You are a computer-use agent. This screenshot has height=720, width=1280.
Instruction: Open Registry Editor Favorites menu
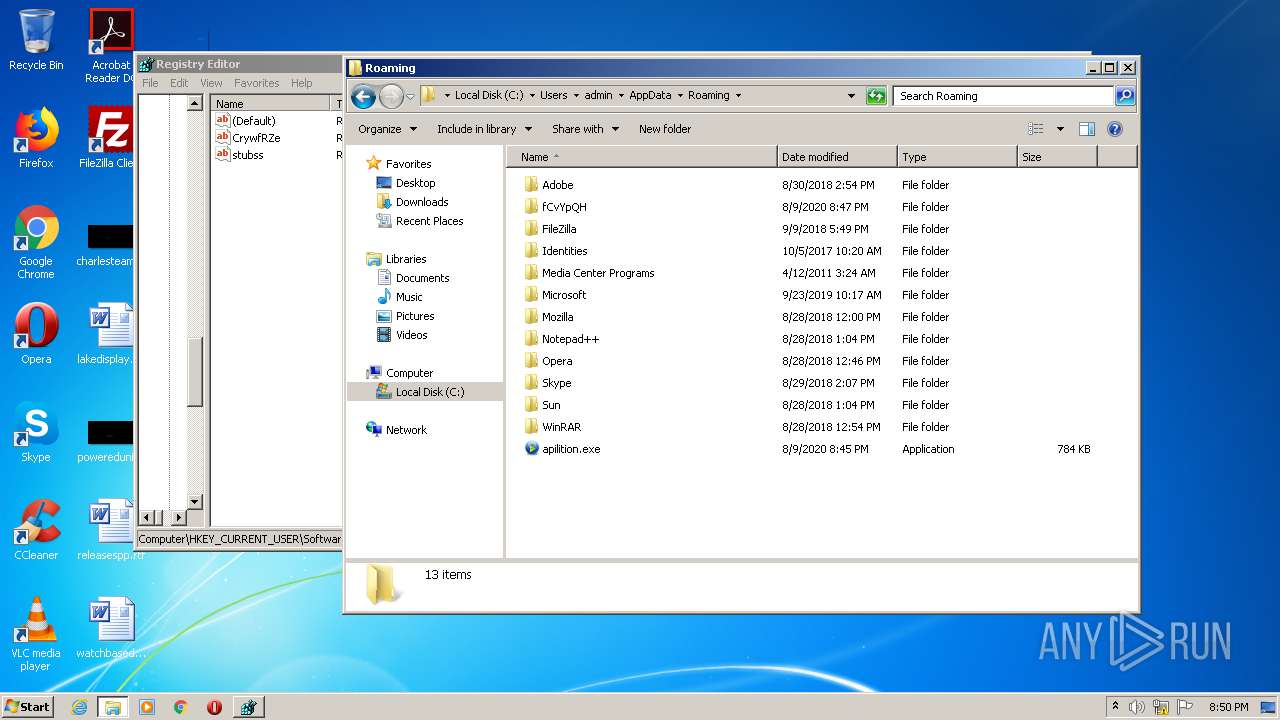coord(257,83)
